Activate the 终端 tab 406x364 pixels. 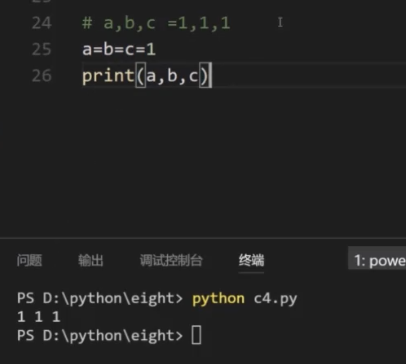tap(251, 260)
